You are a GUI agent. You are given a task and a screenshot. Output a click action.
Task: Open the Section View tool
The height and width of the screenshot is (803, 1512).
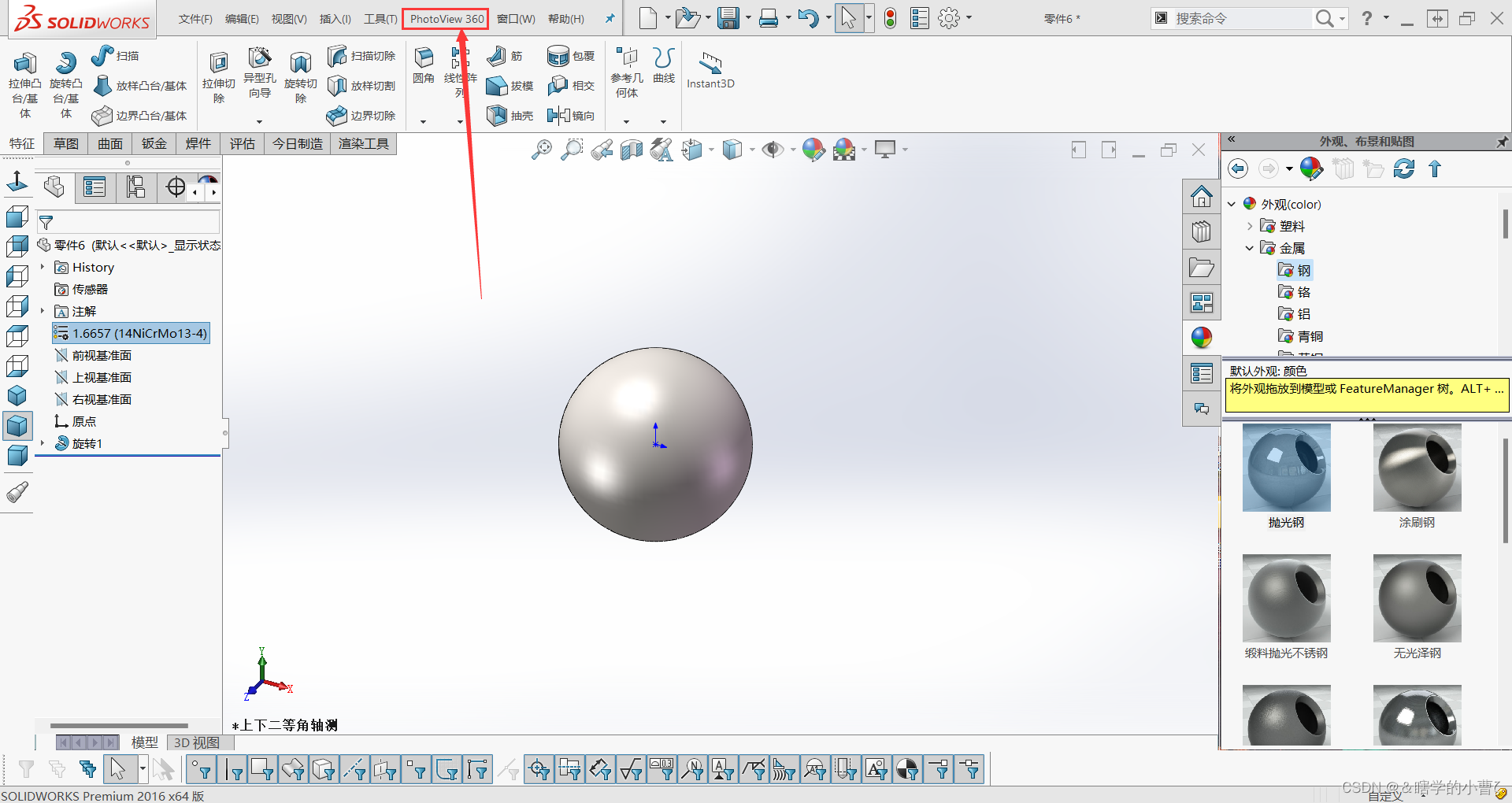tap(632, 149)
